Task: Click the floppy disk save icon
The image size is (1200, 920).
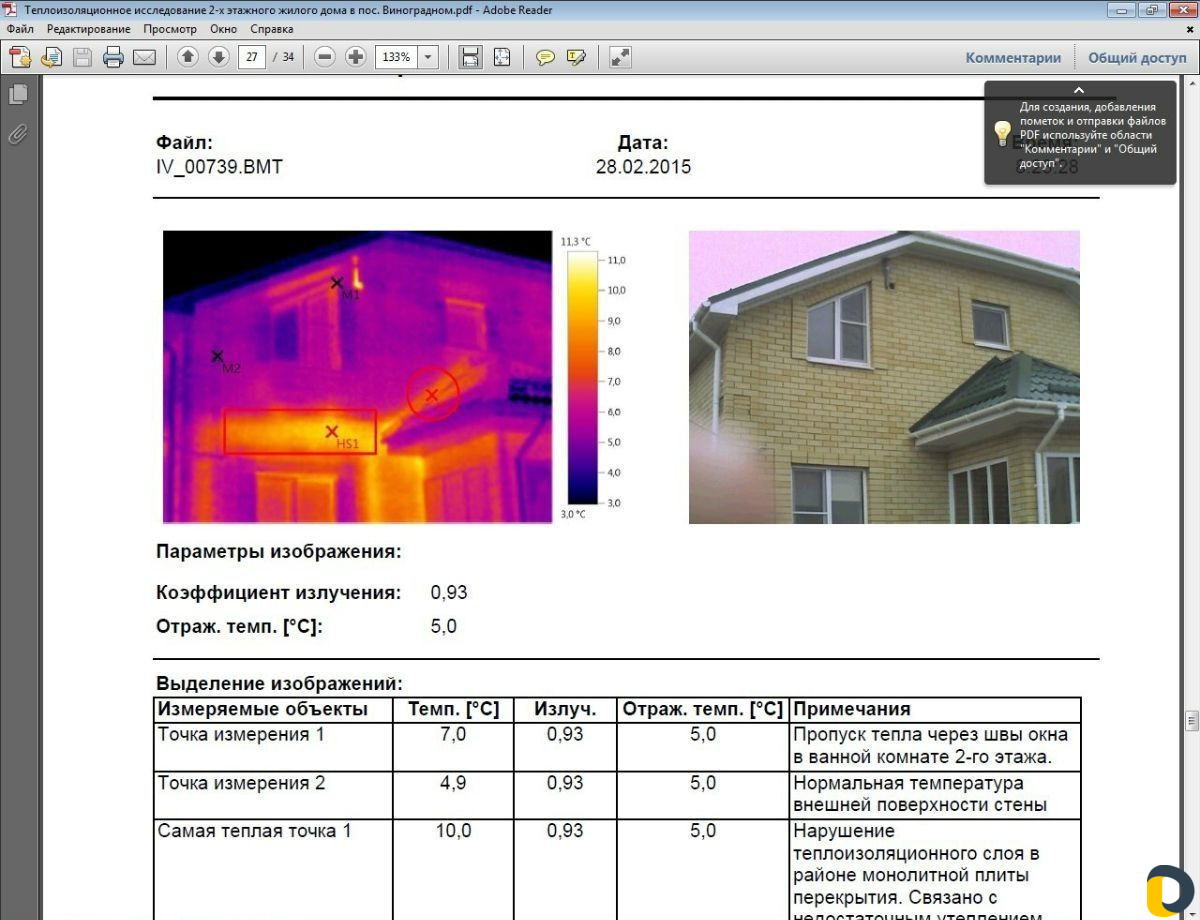Action: click(x=82, y=57)
